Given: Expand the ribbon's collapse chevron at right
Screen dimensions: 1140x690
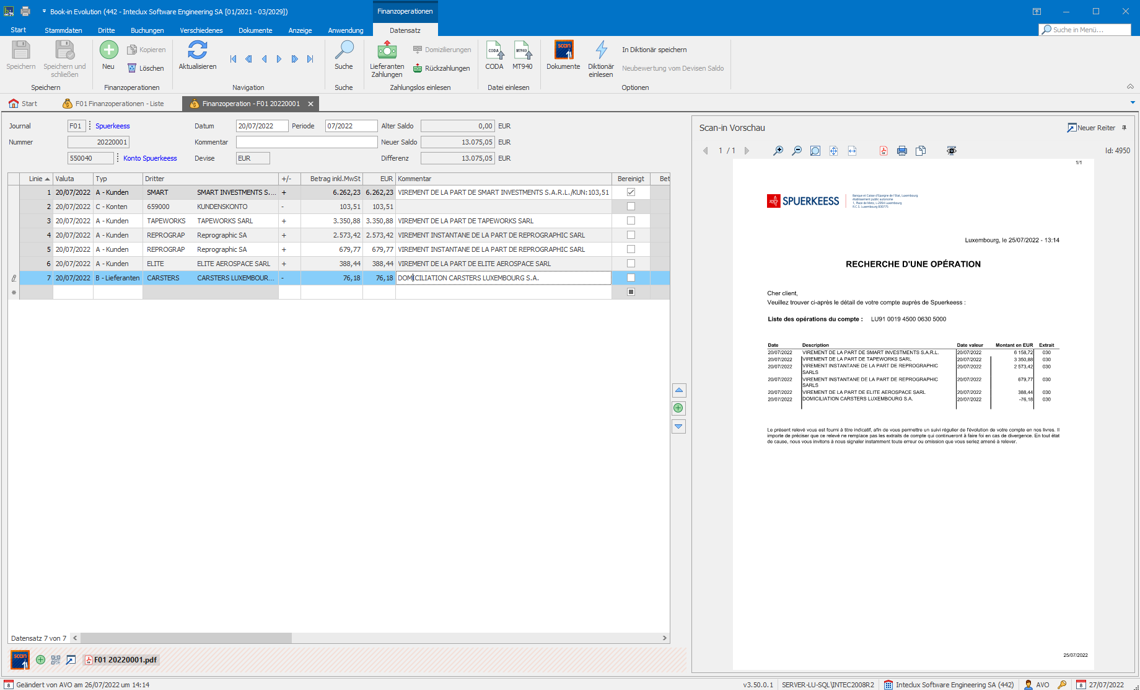Looking at the screenshot, I should [x=1130, y=87].
